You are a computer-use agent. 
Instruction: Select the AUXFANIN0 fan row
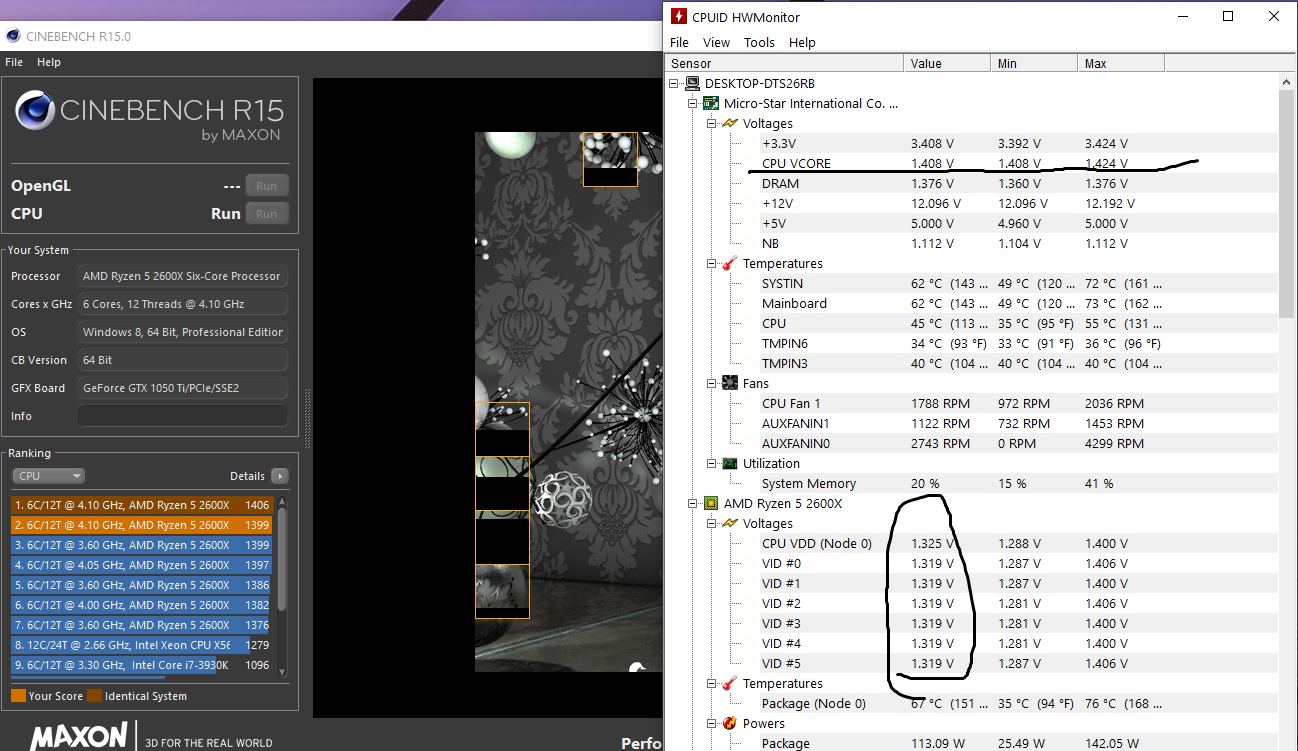[972, 443]
